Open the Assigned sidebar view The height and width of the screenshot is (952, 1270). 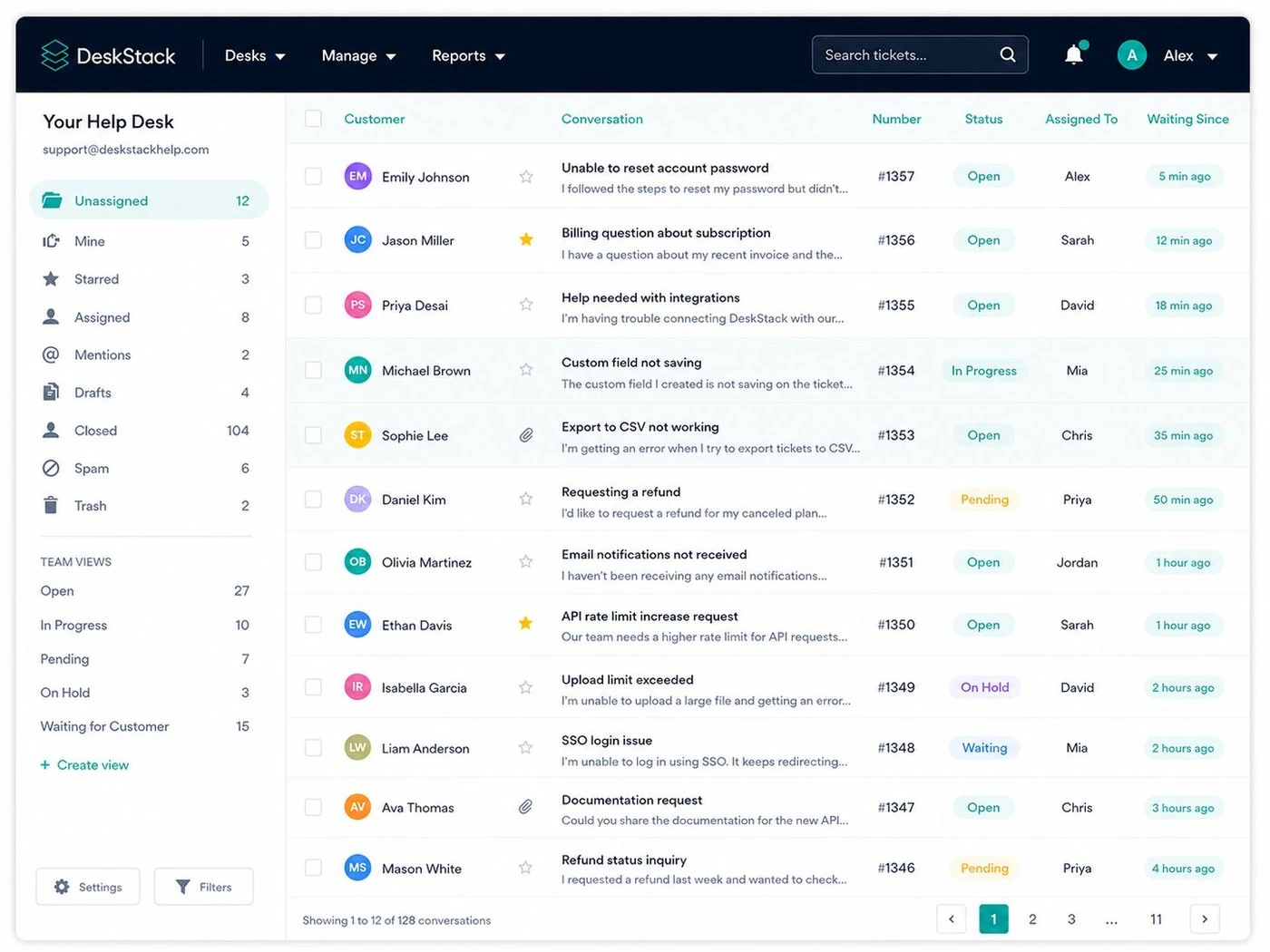click(x=148, y=317)
